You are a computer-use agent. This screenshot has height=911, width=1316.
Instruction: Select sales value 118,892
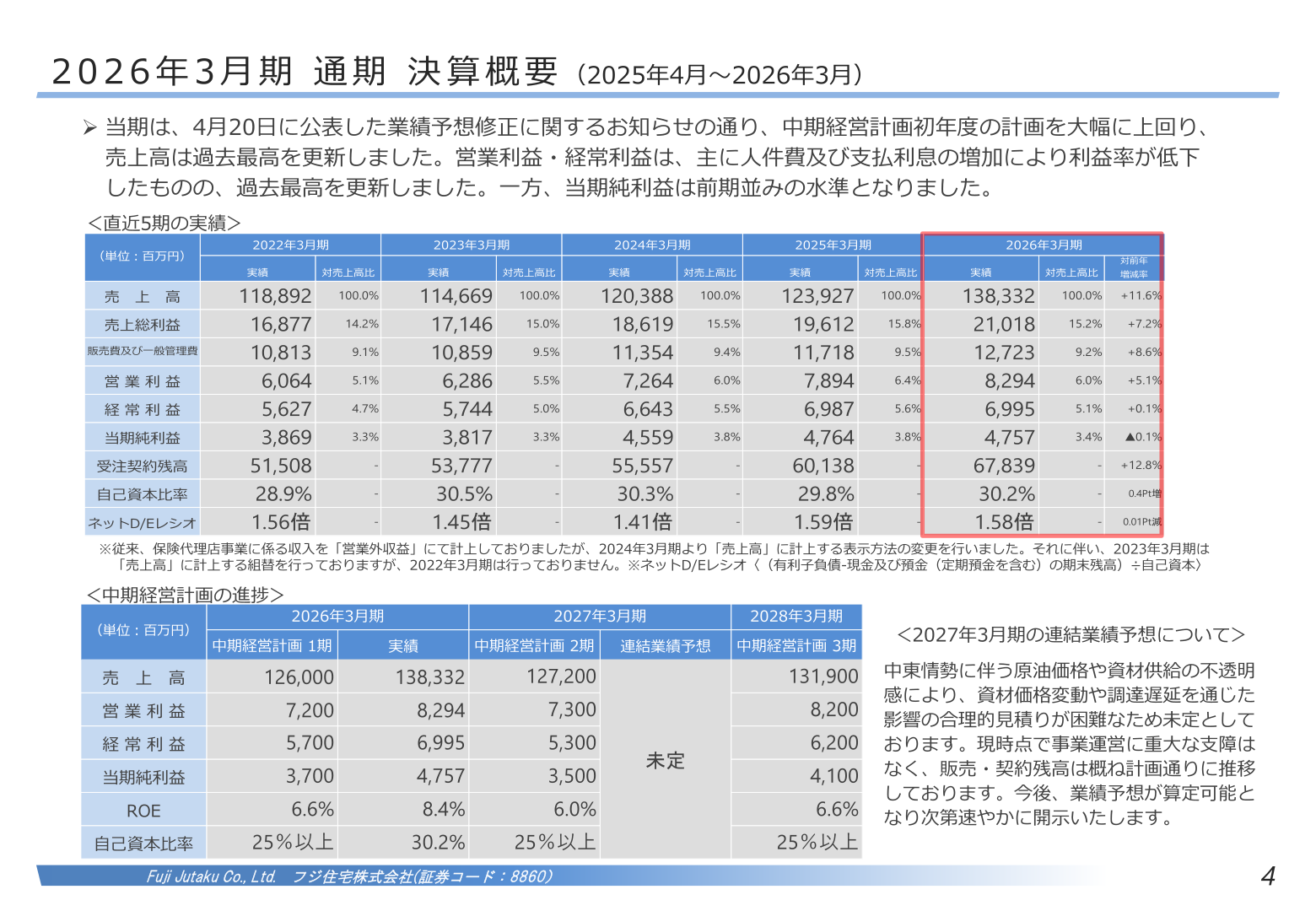275,296
